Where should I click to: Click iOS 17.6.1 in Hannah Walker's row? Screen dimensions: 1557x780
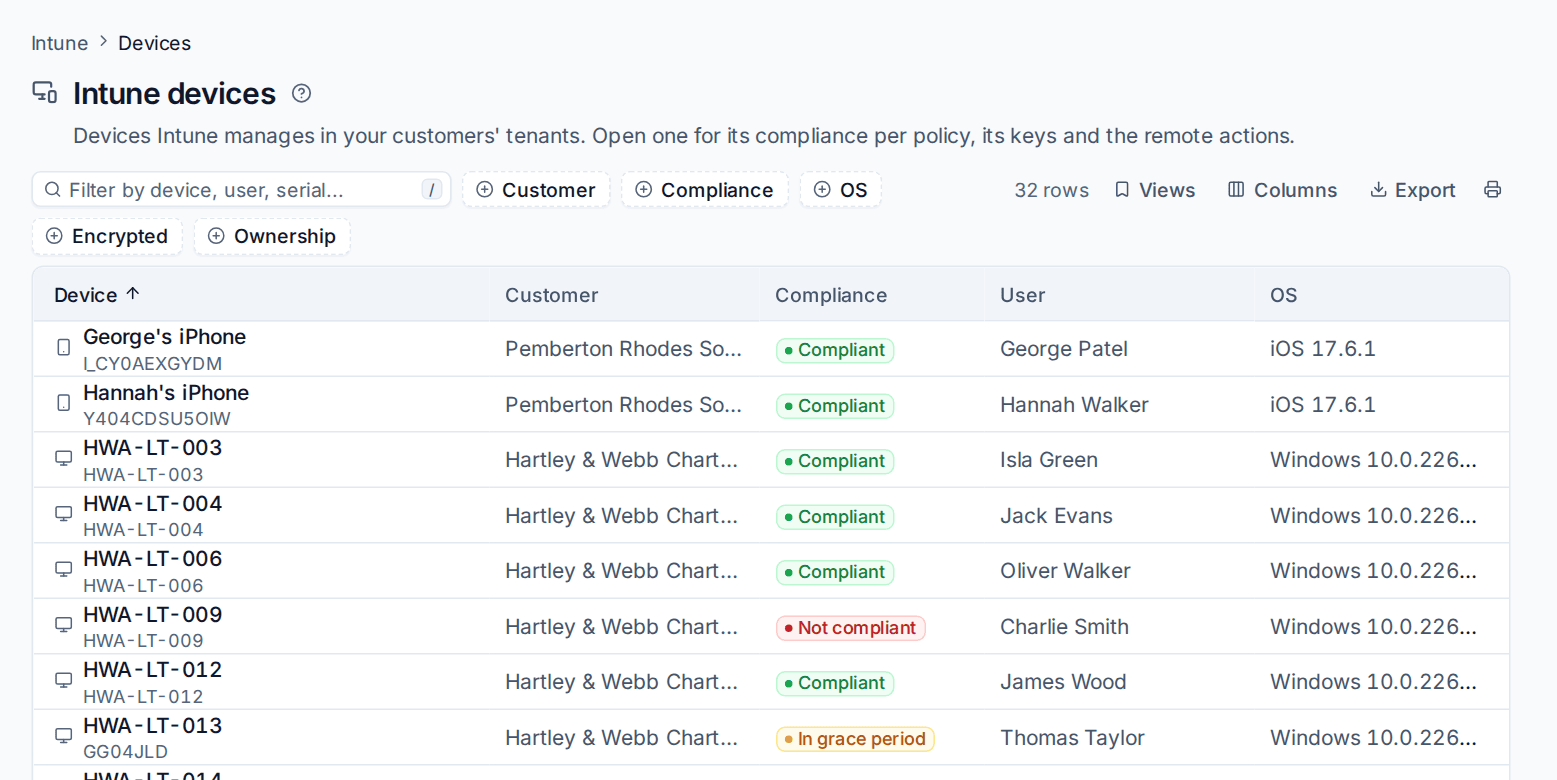click(1323, 405)
